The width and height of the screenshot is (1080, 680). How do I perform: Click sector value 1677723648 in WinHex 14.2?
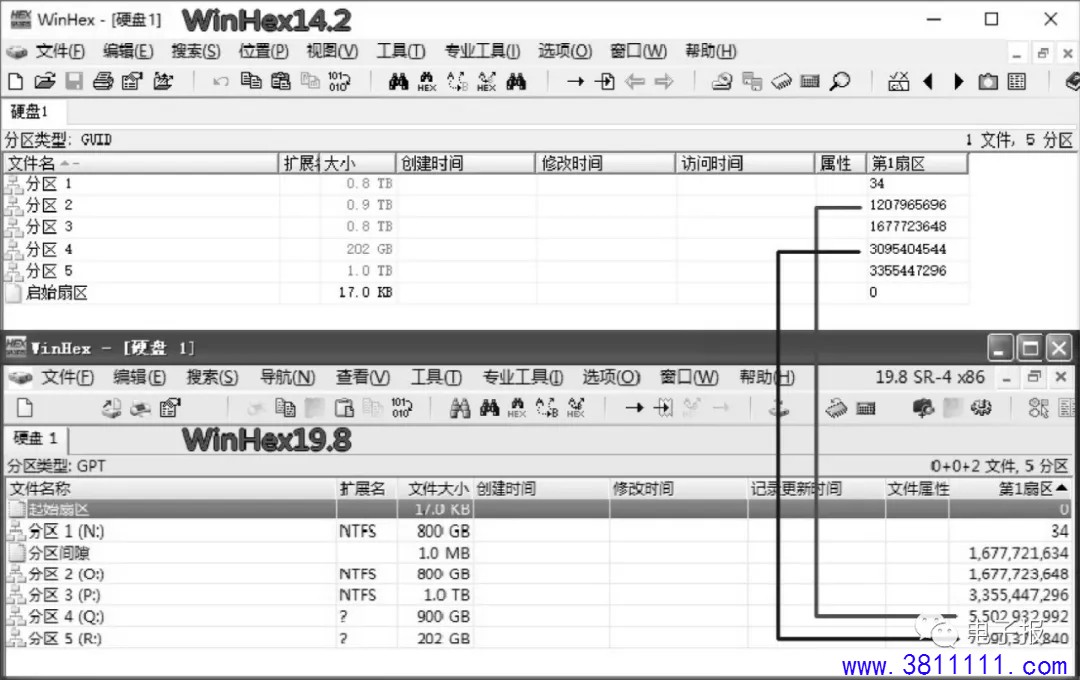click(907, 227)
